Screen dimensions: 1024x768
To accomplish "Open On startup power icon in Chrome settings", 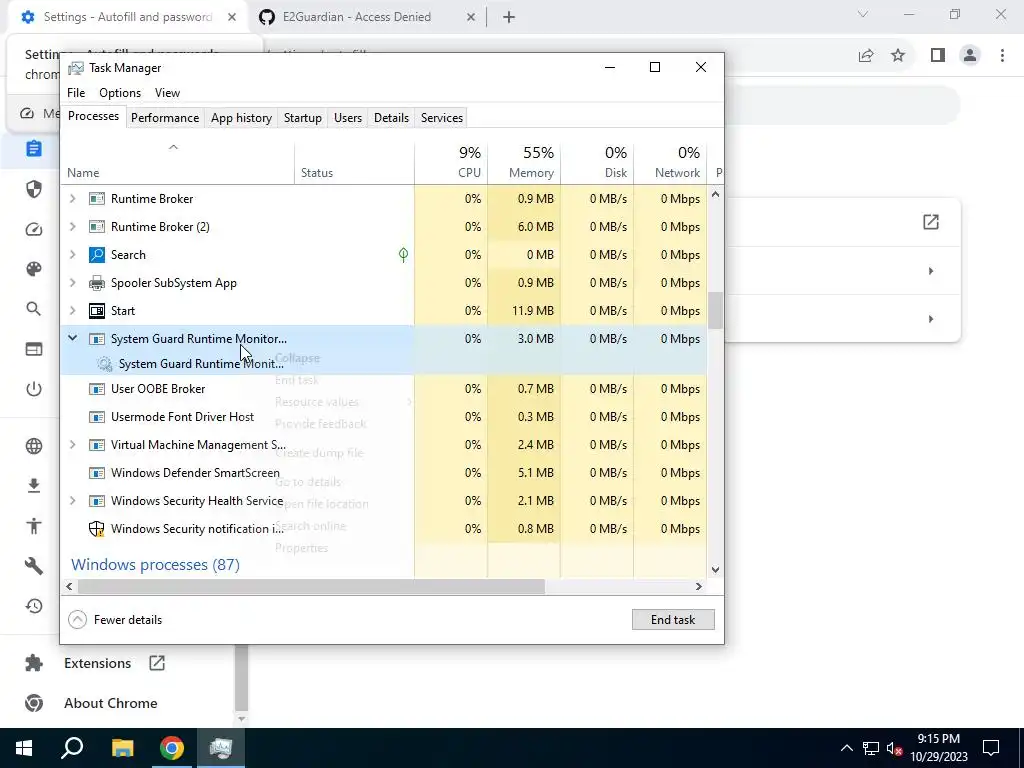I will pos(34,389).
